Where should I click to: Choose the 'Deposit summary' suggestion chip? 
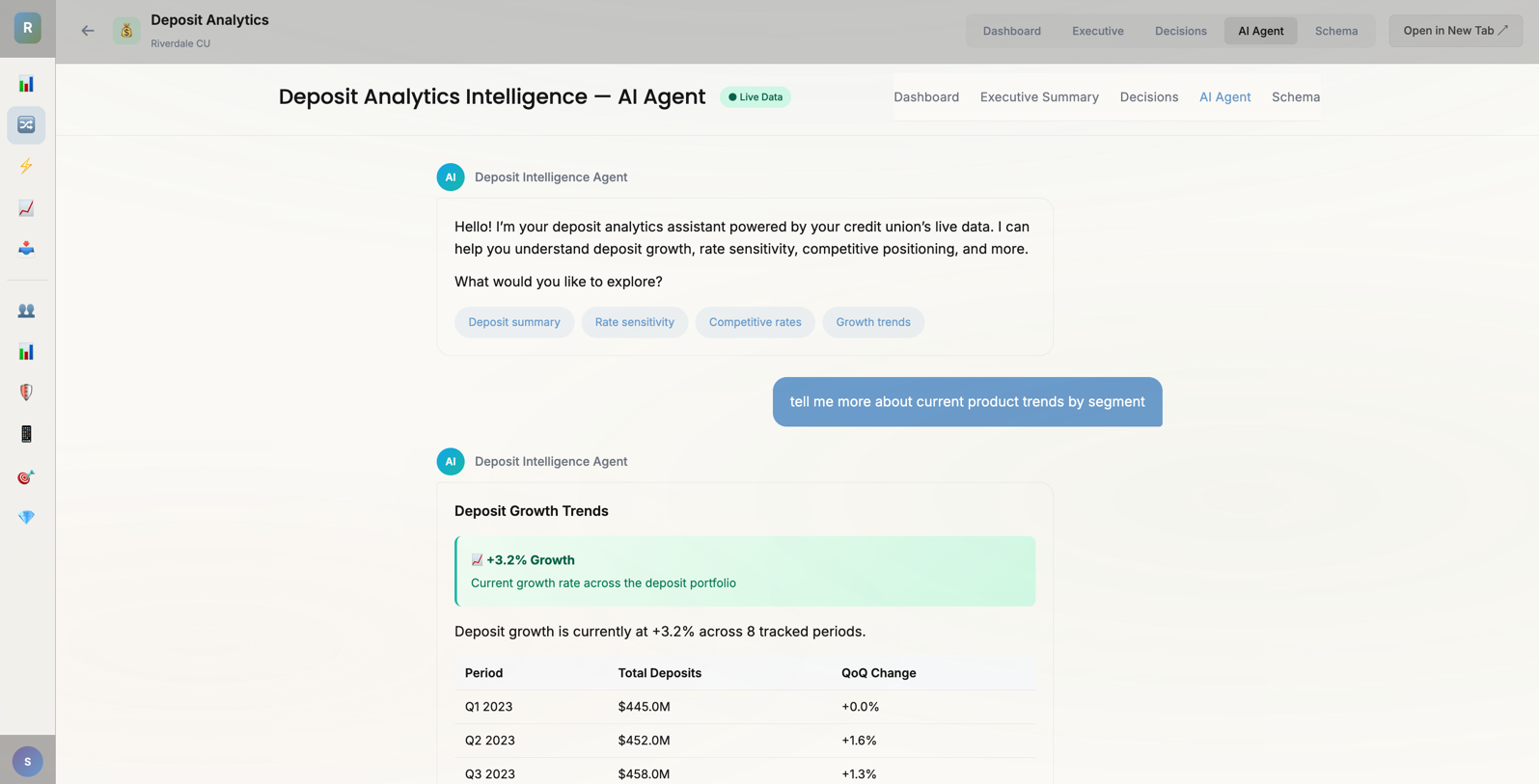point(513,322)
